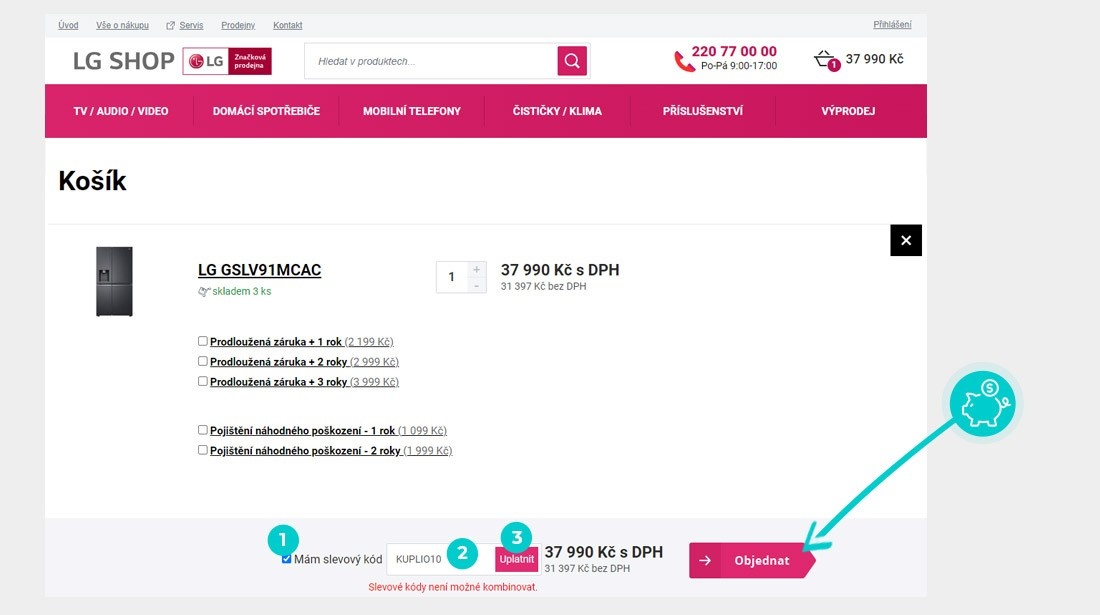Screen dimensions: 1100x615
Task: Check Pojištění náhodného poškození - 2 roky
Action: [203, 450]
